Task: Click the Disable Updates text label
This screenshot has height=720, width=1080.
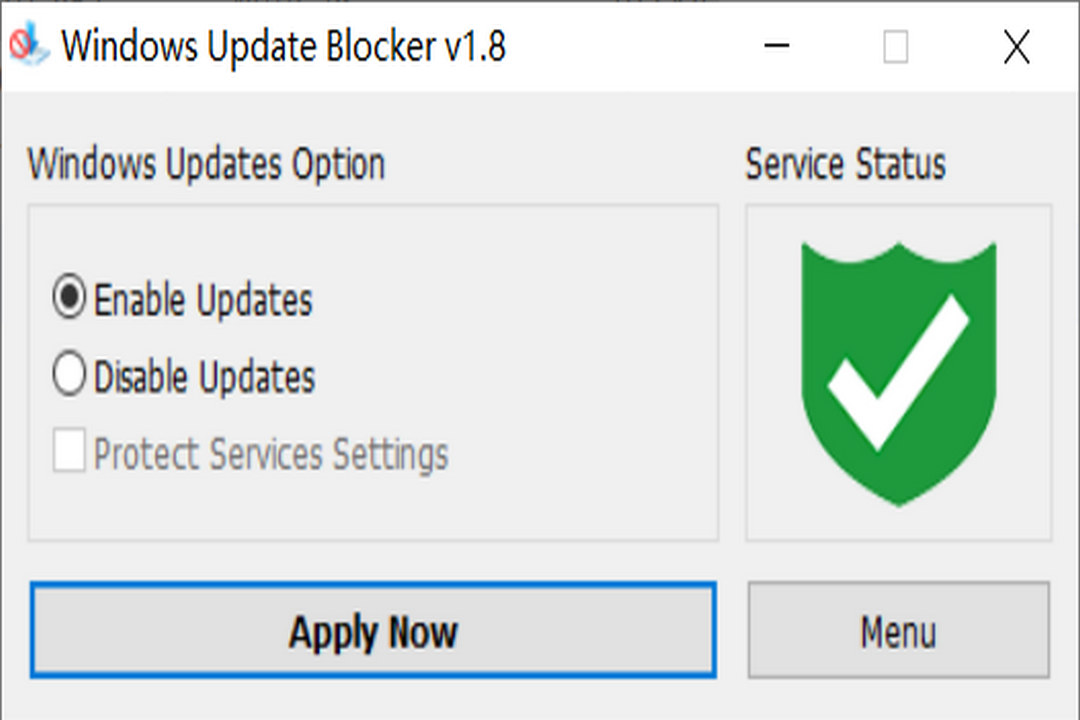Action: 202,375
